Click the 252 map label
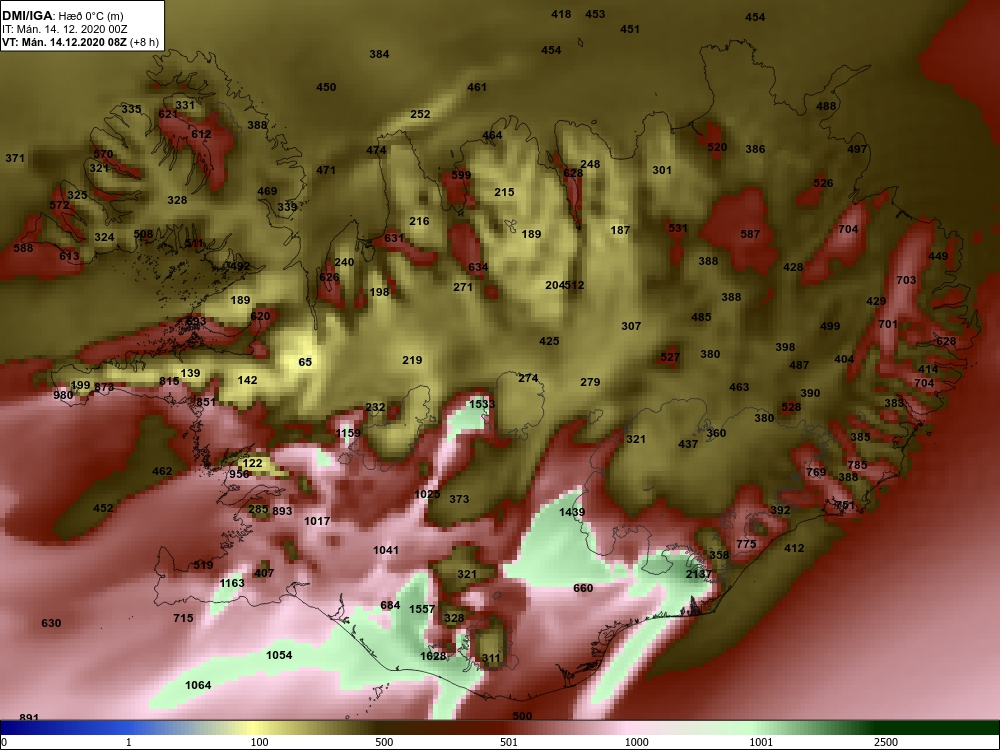The width and height of the screenshot is (1000, 750). 420,114
